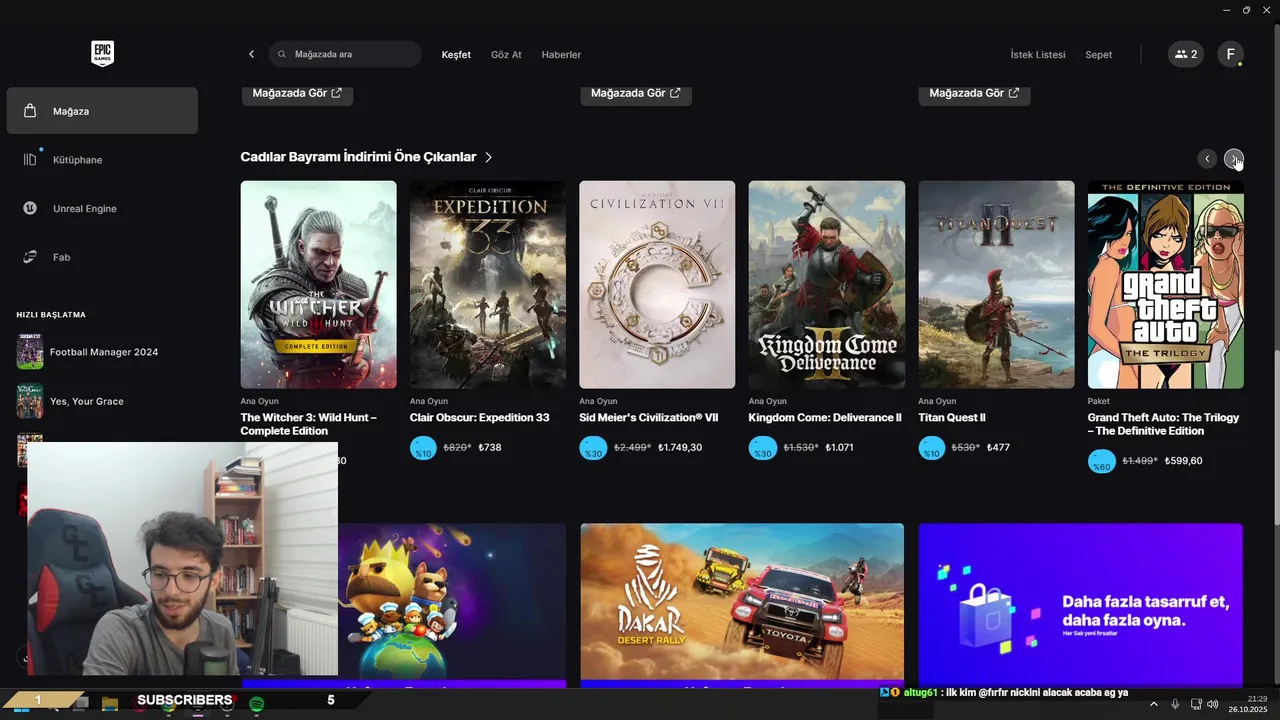Open volume control in system tray
Screen dimensions: 1280x720
point(1213,704)
